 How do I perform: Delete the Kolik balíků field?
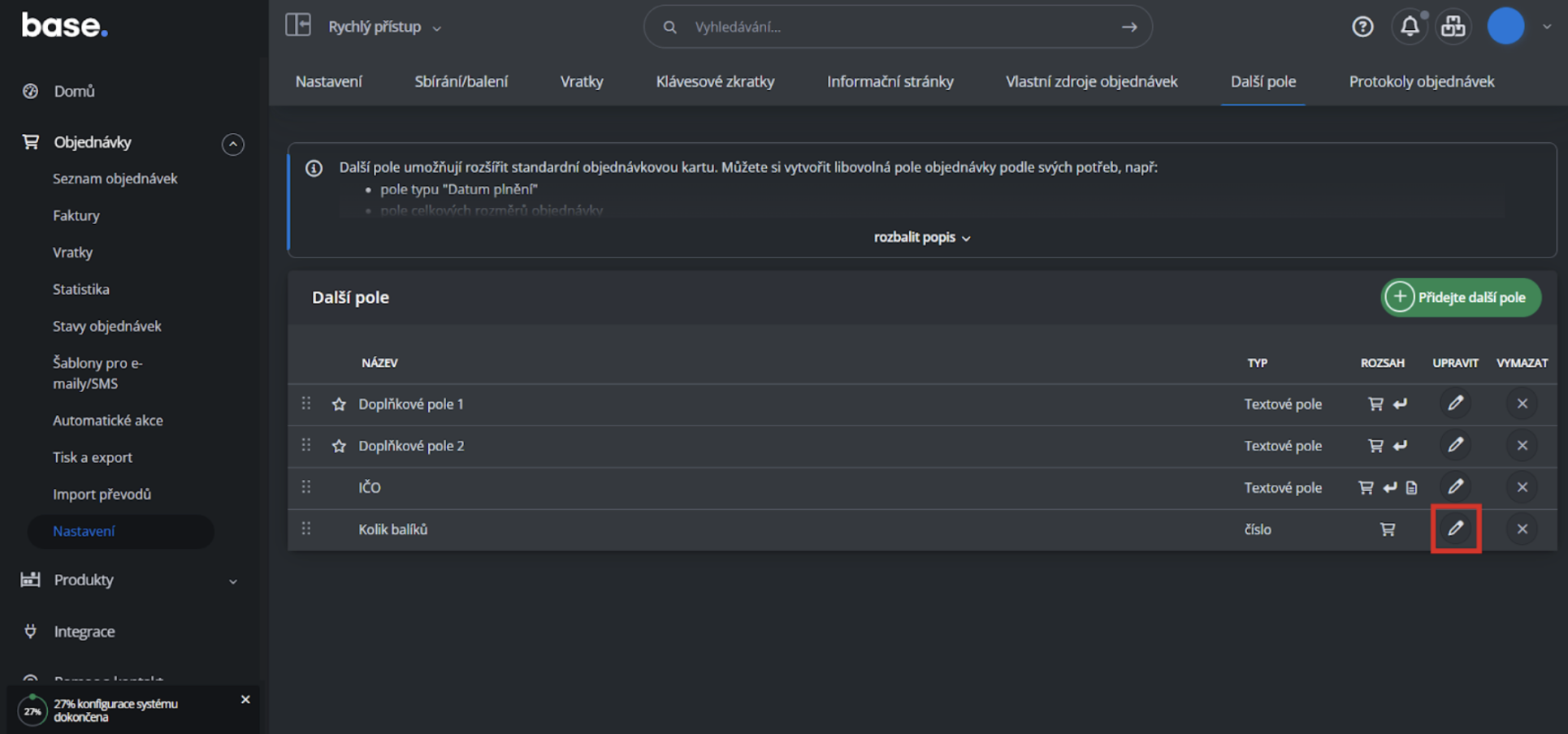[x=1523, y=529]
